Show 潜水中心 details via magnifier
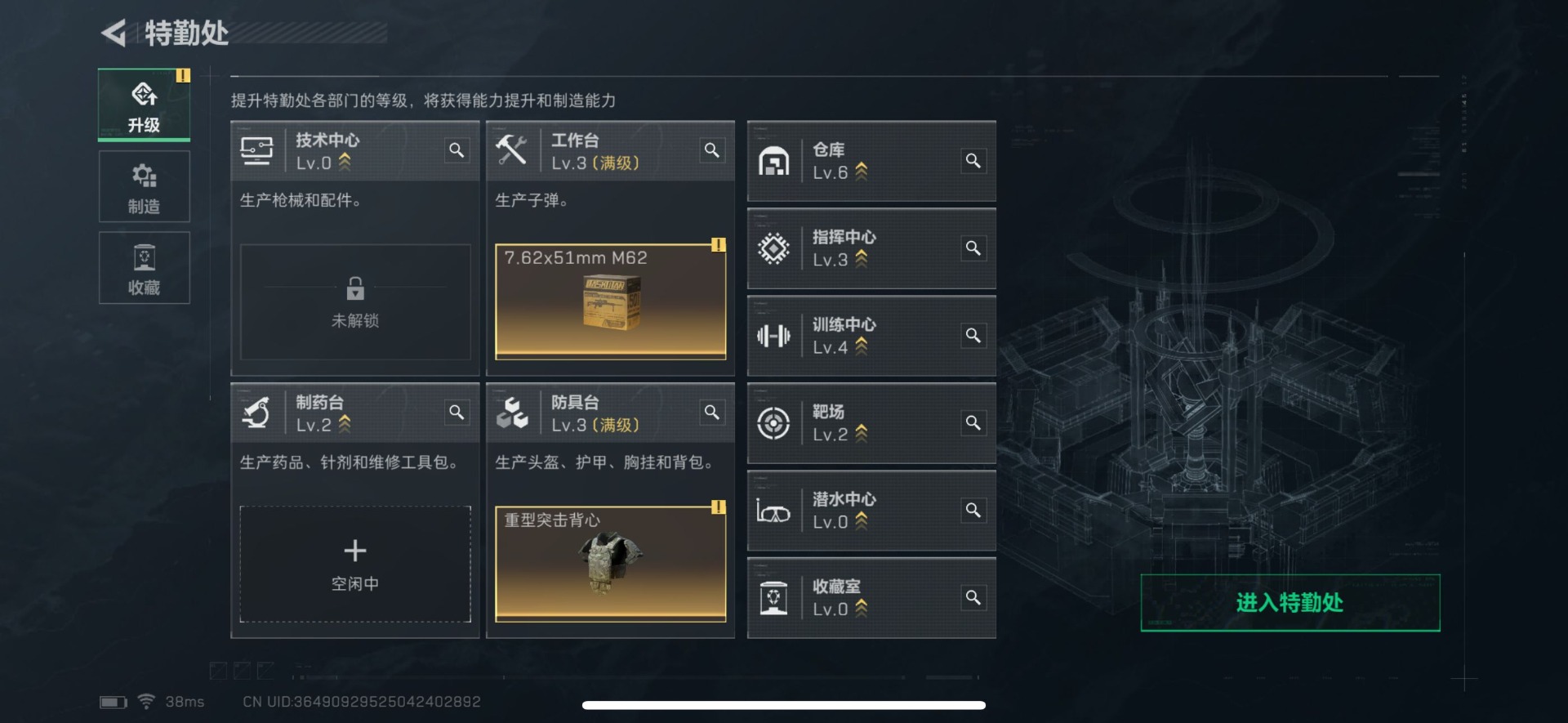The image size is (1568, 723). point(973,511)
